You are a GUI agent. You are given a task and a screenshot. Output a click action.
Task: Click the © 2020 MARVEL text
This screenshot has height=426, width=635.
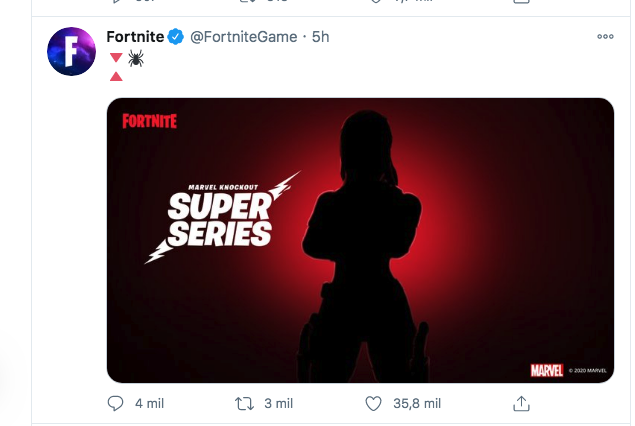pos(586,371)
